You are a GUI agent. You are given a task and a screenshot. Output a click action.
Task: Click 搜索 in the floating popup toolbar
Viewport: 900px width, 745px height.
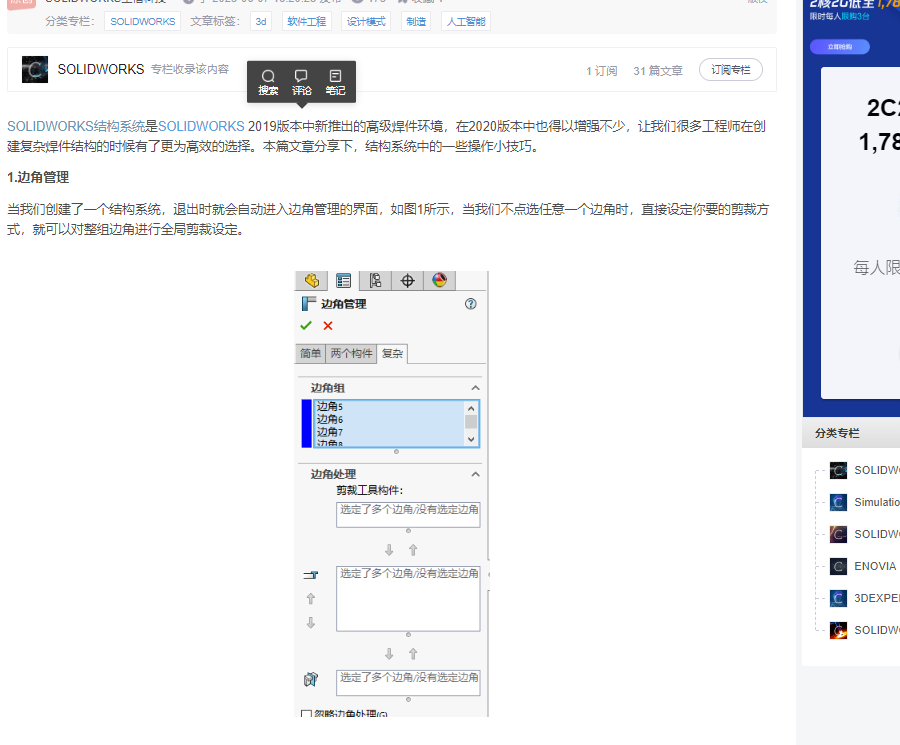click(x=268, y=82)
